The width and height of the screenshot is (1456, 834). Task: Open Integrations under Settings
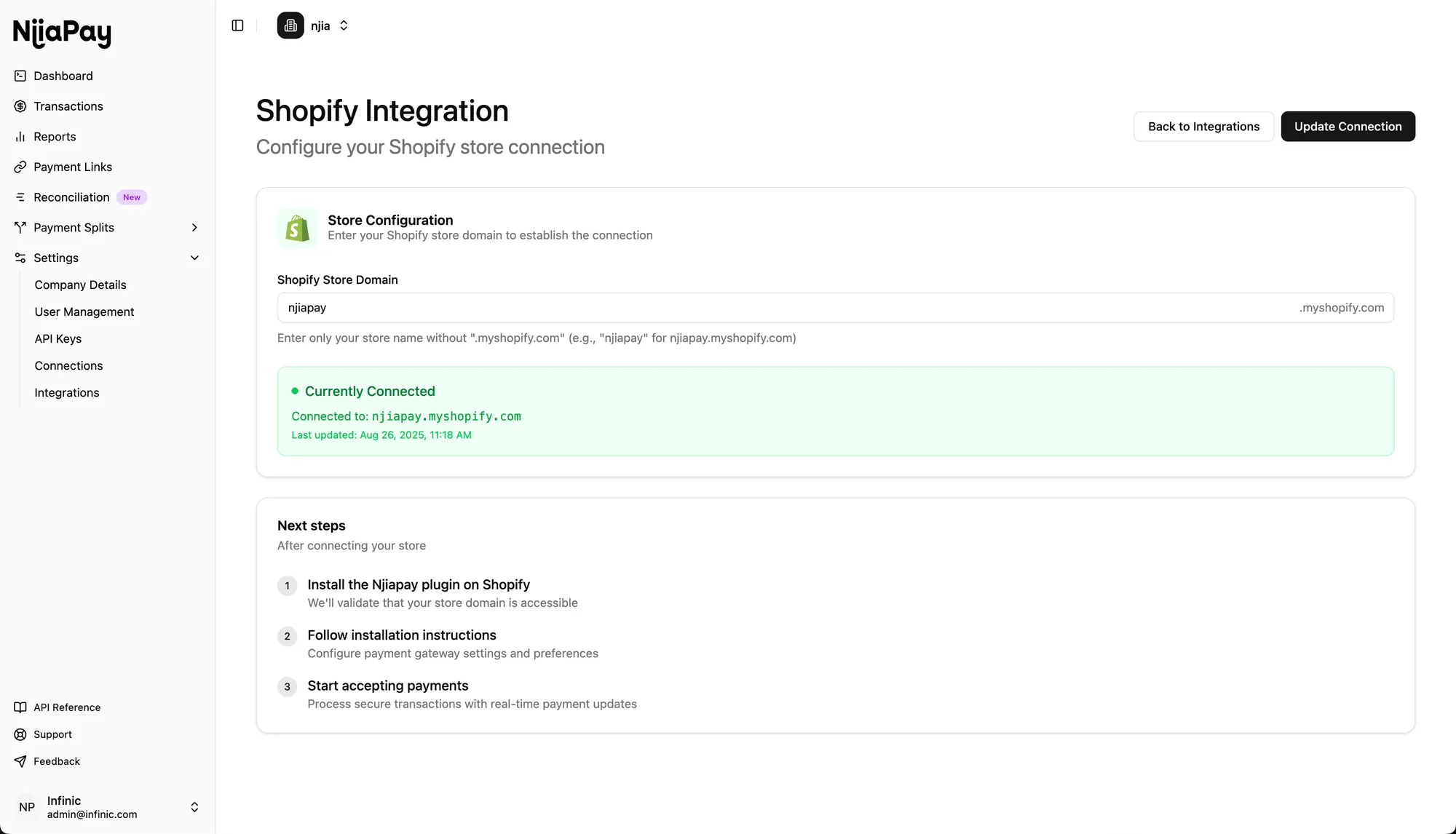click(67, 393)
